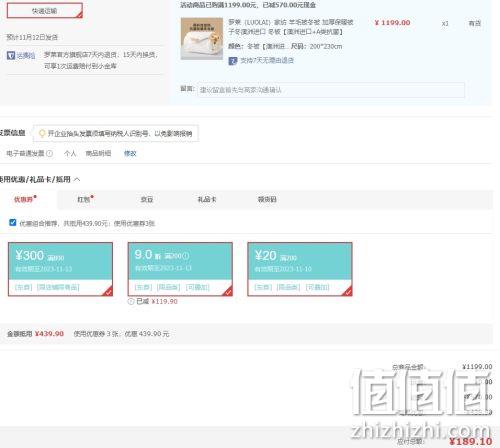Uncheck the 优惠组合推荐 checkbox

tap(13, 222)
